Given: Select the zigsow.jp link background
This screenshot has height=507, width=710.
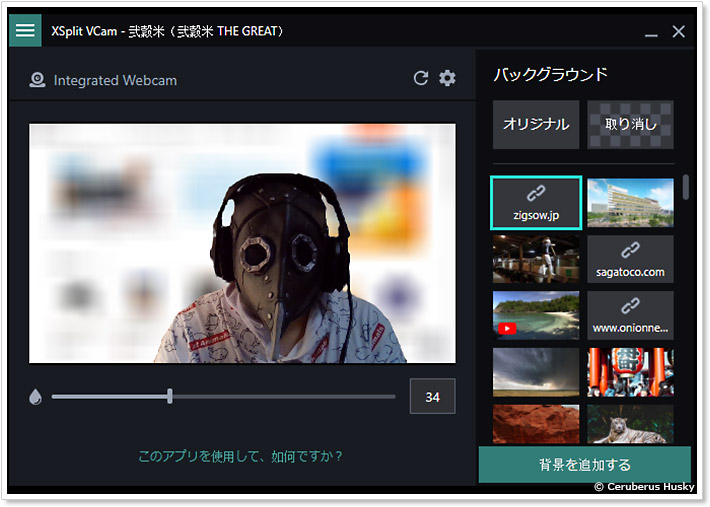Looking at the screenshot, I should [536, 202].
